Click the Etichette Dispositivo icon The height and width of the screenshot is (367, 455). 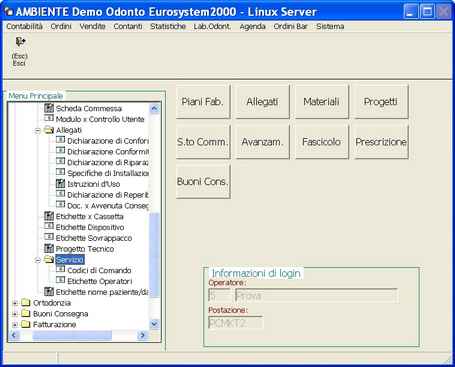tap(49, 226)
